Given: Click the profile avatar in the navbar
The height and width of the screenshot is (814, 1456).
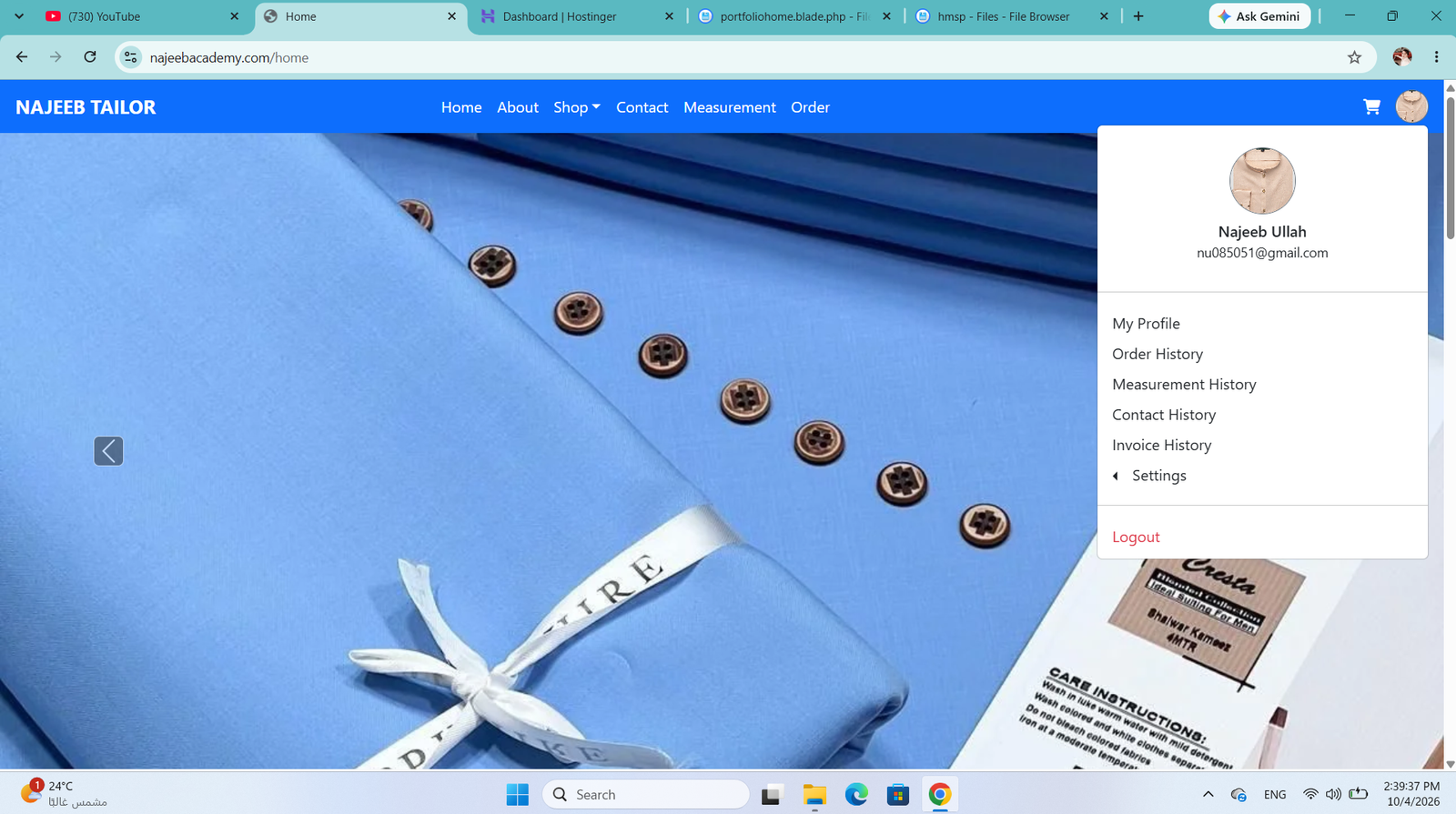Looking at the screenshot, I should (1411, 106).
